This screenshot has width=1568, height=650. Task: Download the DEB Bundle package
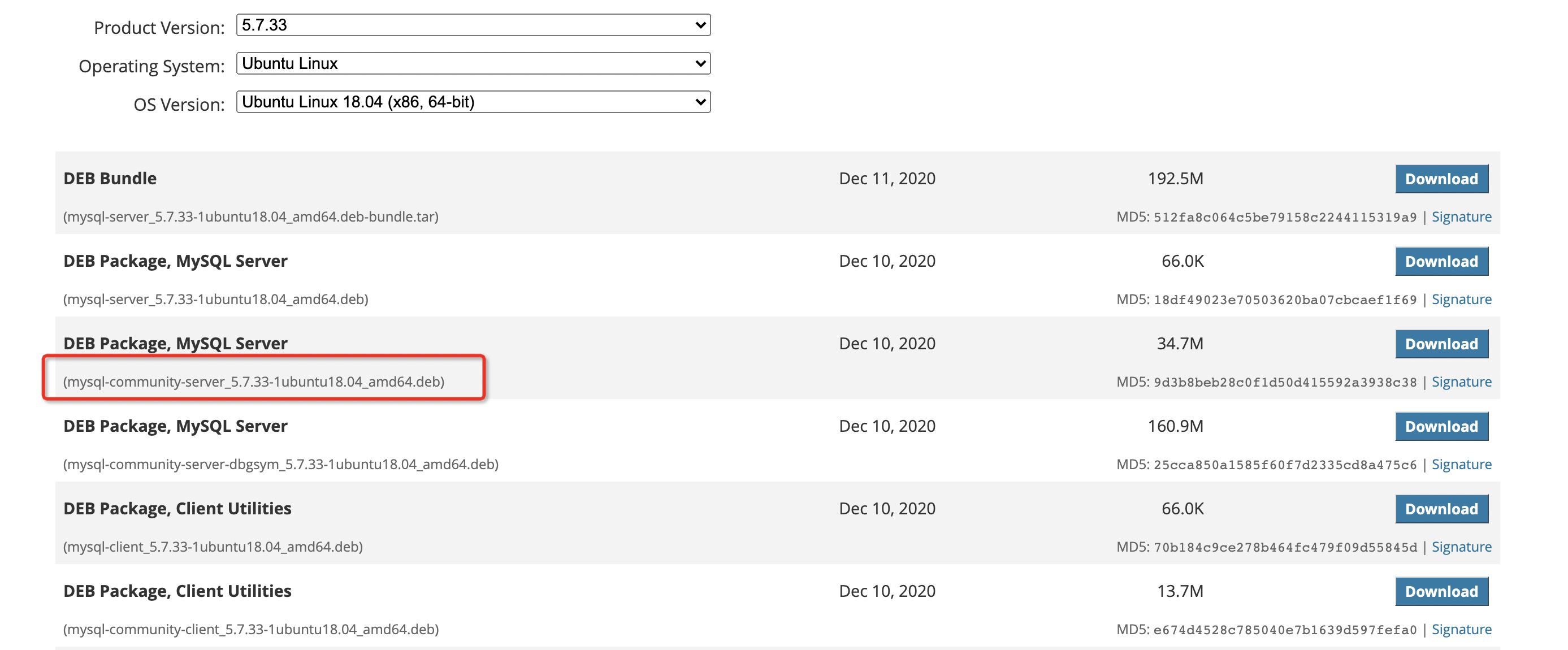(x=1441, y=178)
